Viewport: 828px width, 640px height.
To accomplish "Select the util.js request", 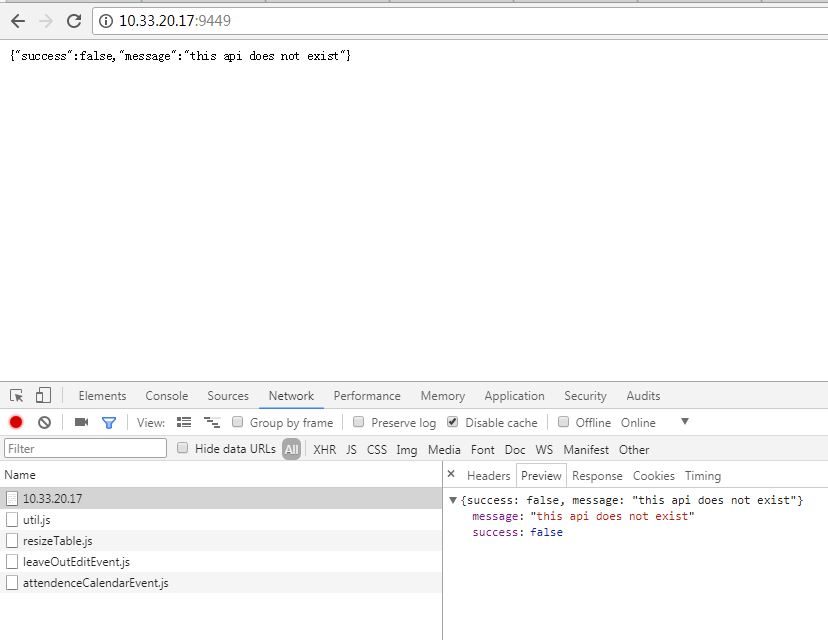I will click(221, 520).
